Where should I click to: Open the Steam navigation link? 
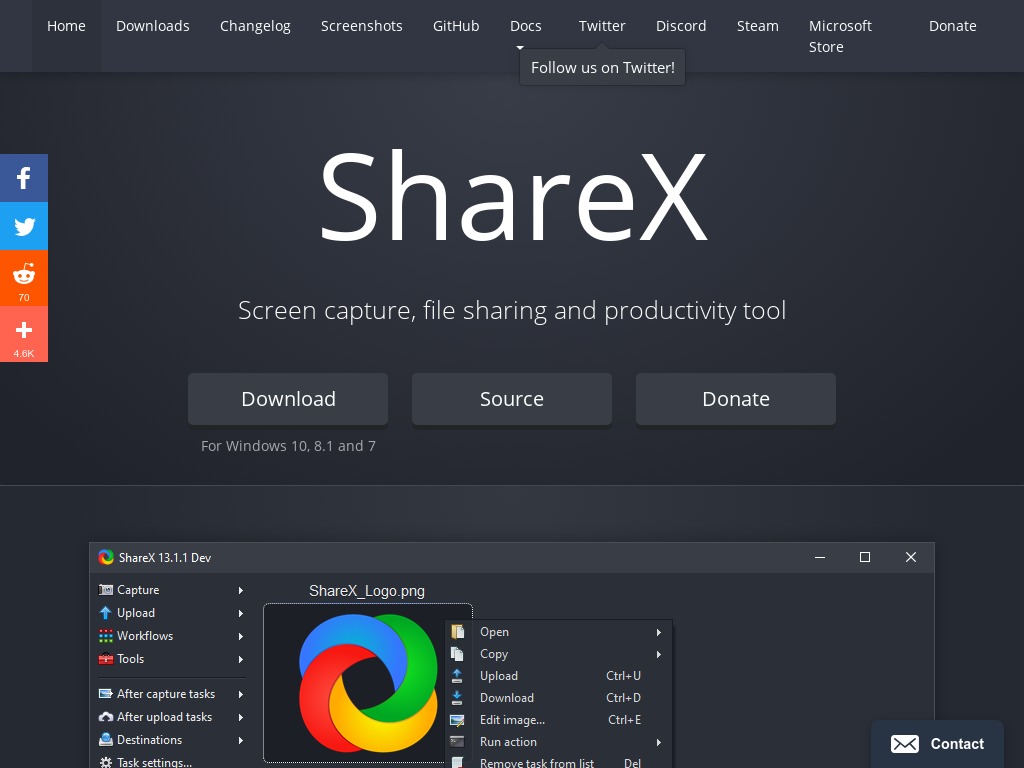coord(758,26)
